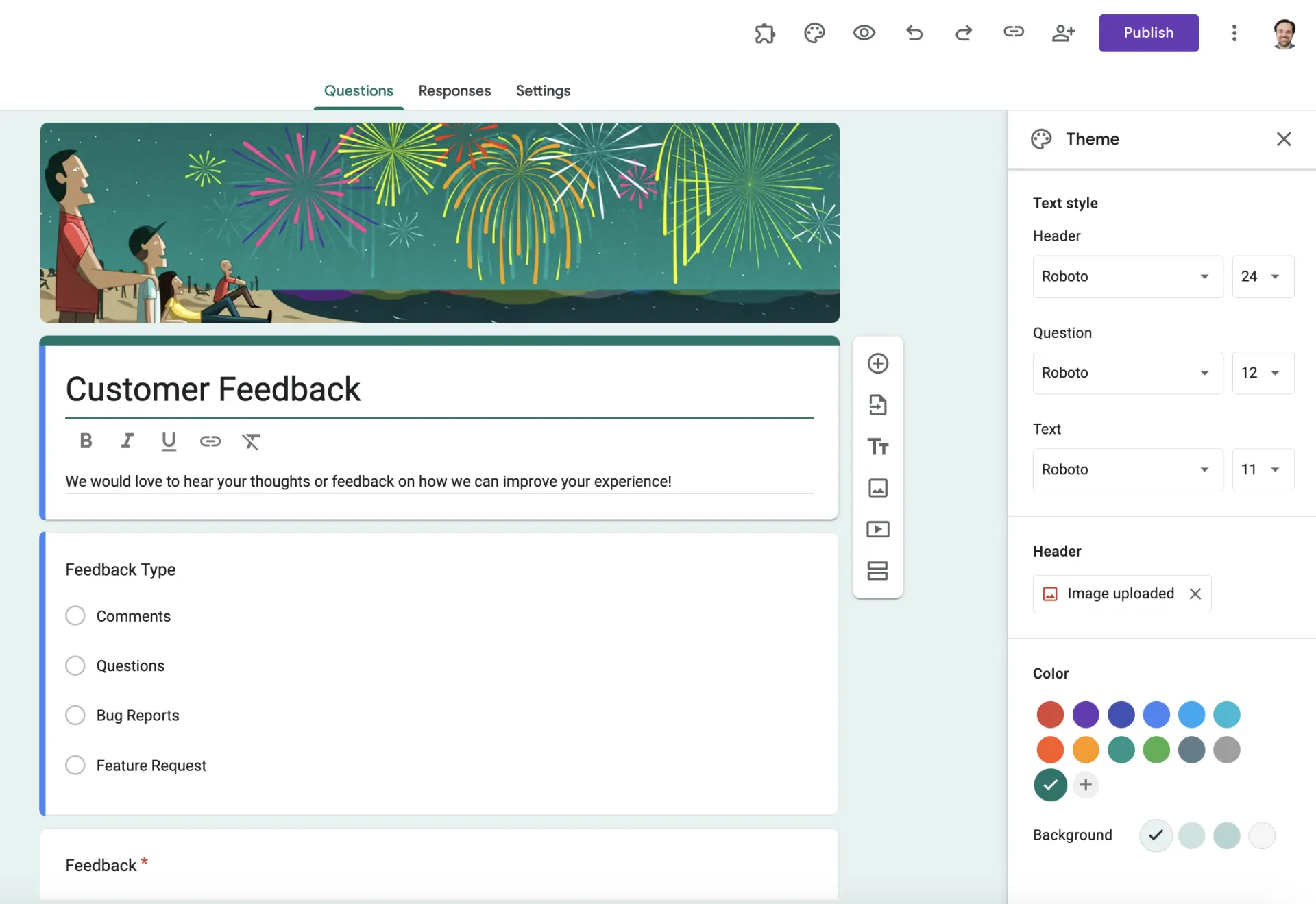Close the Theme panel
1316x904 pixels.
pyautogui.click(x=1284, y=139)
